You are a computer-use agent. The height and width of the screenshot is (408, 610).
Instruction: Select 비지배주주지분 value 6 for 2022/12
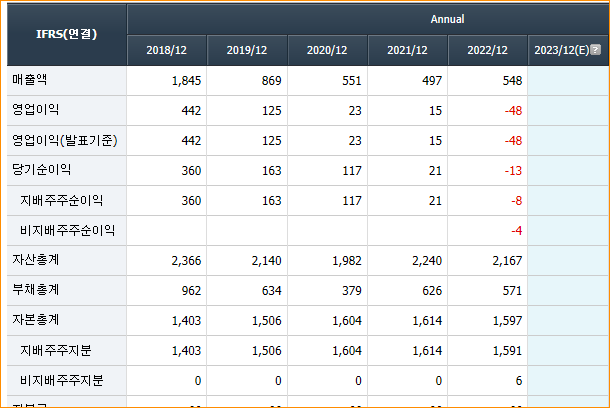(x=519, y=381)
